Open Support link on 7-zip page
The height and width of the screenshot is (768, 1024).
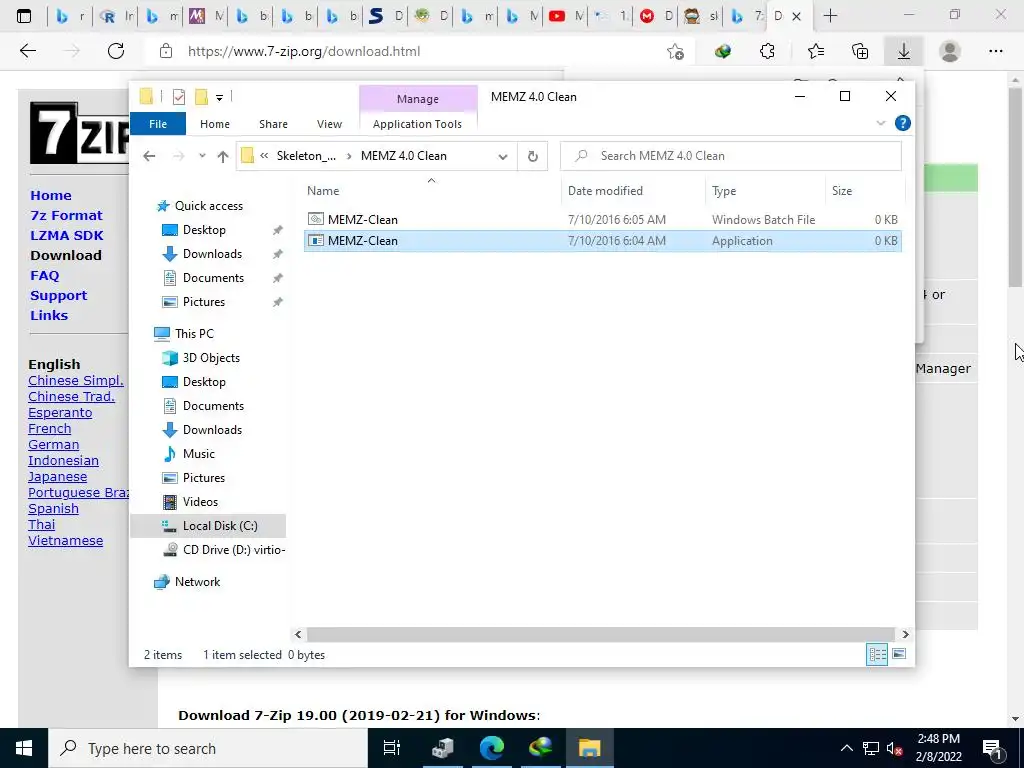click(58, 296)
